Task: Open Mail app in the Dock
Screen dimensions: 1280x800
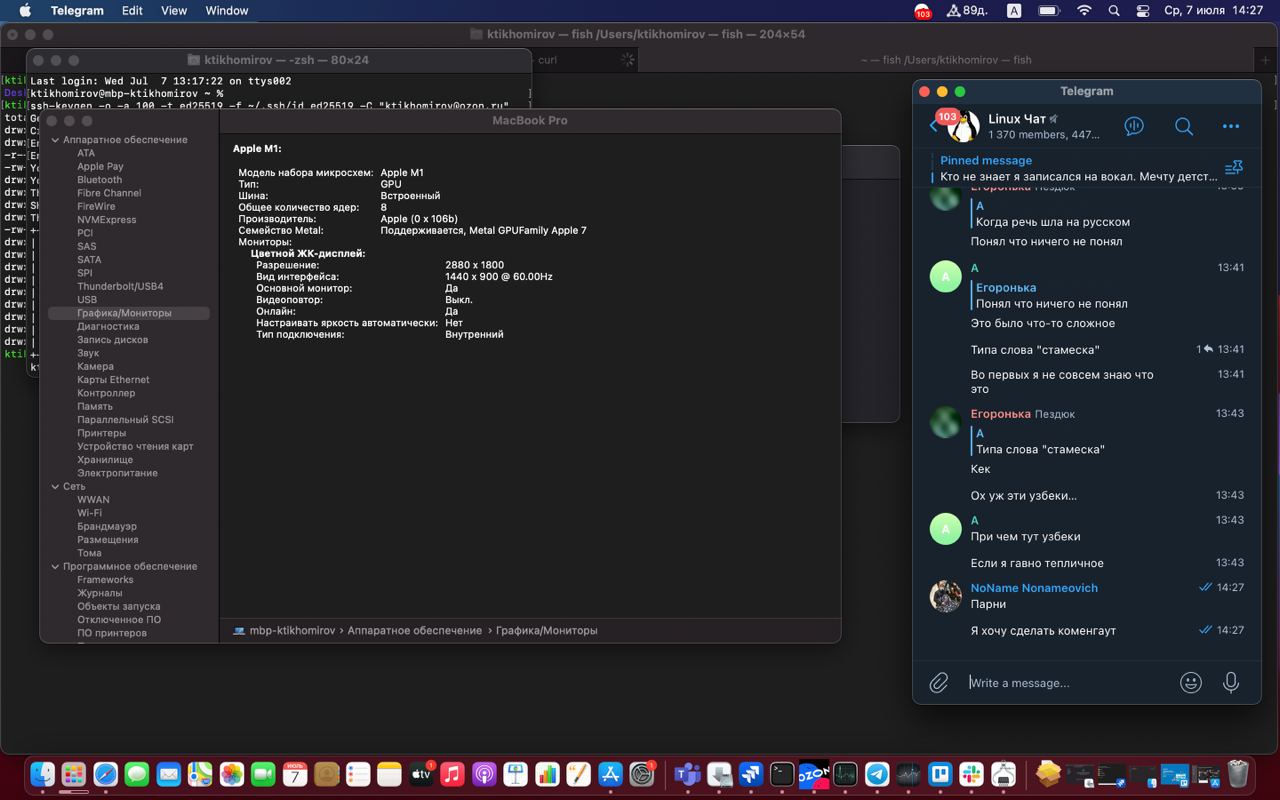Action: 169,774
